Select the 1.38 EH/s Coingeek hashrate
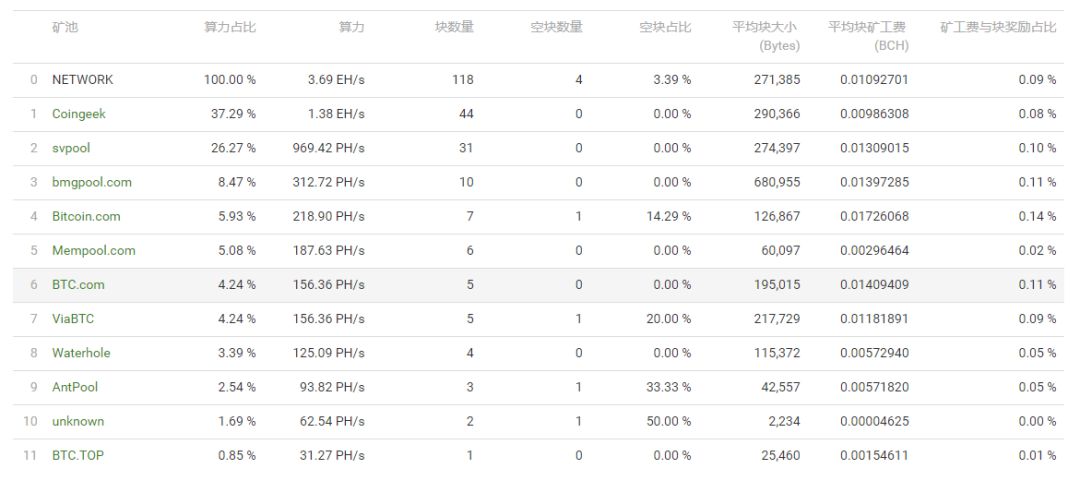The width and height of the screenshot is (1080, 493). (x=336, y=114)
